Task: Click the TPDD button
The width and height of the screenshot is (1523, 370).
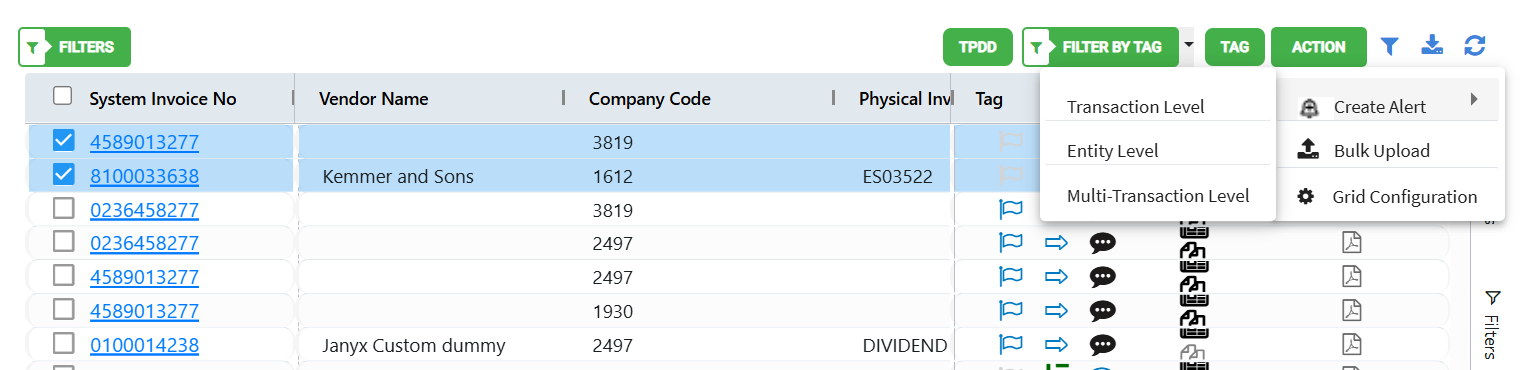Action: click(978, 47)
